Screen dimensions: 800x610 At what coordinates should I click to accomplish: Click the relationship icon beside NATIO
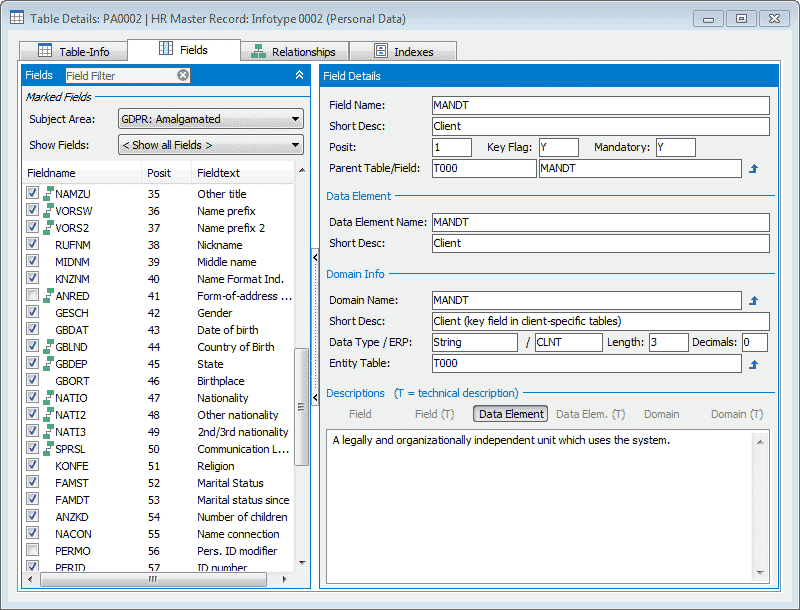pyautogui.click(x=48, y=397)
